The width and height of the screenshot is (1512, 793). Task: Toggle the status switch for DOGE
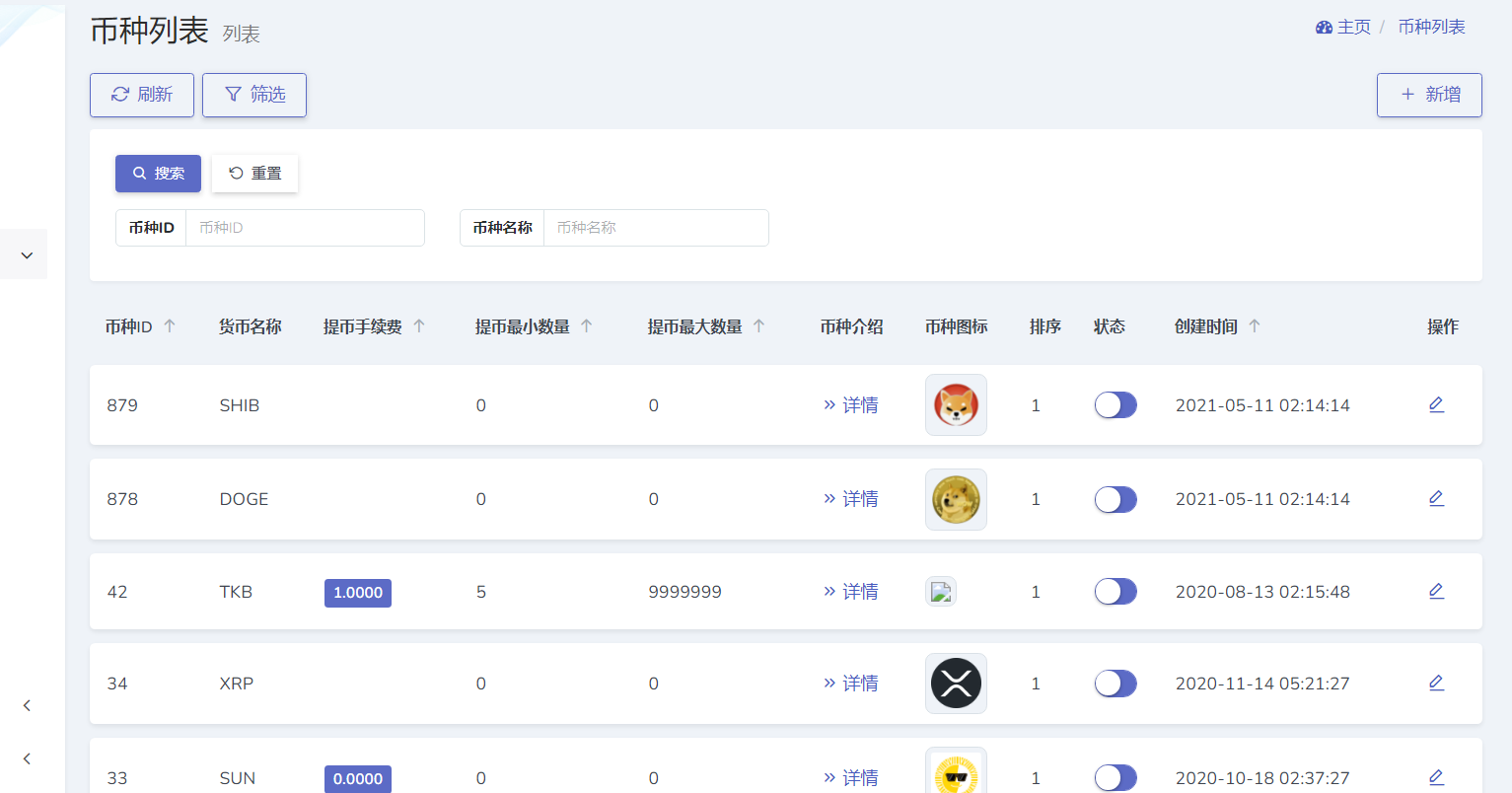tap(1116, 499)
